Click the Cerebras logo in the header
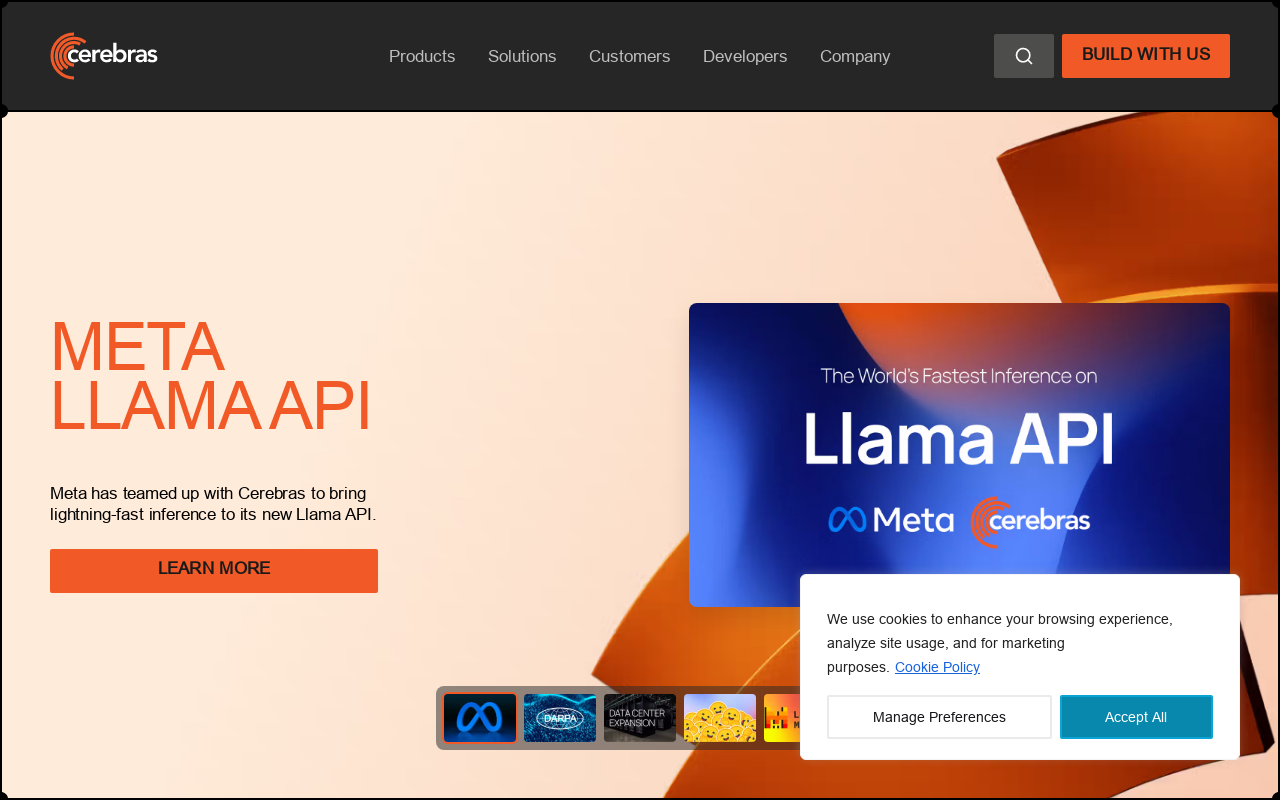 (104, 56)
